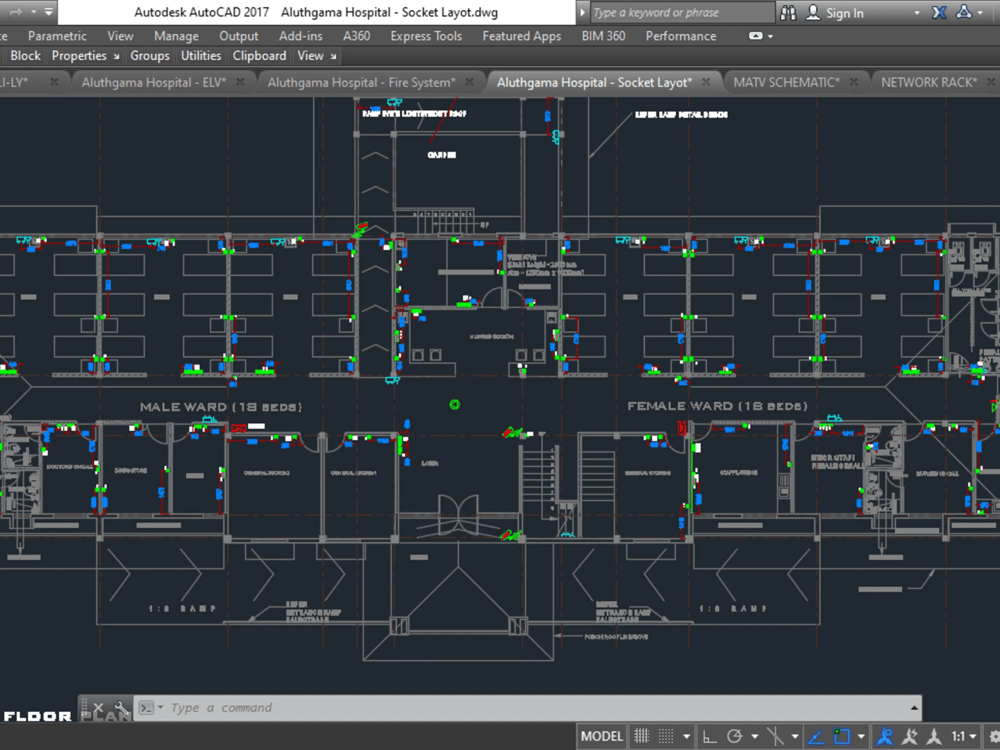Open the status bar Customization gear icon
This screenshot has width=1000, height=750.
click(x=993, y=737)
